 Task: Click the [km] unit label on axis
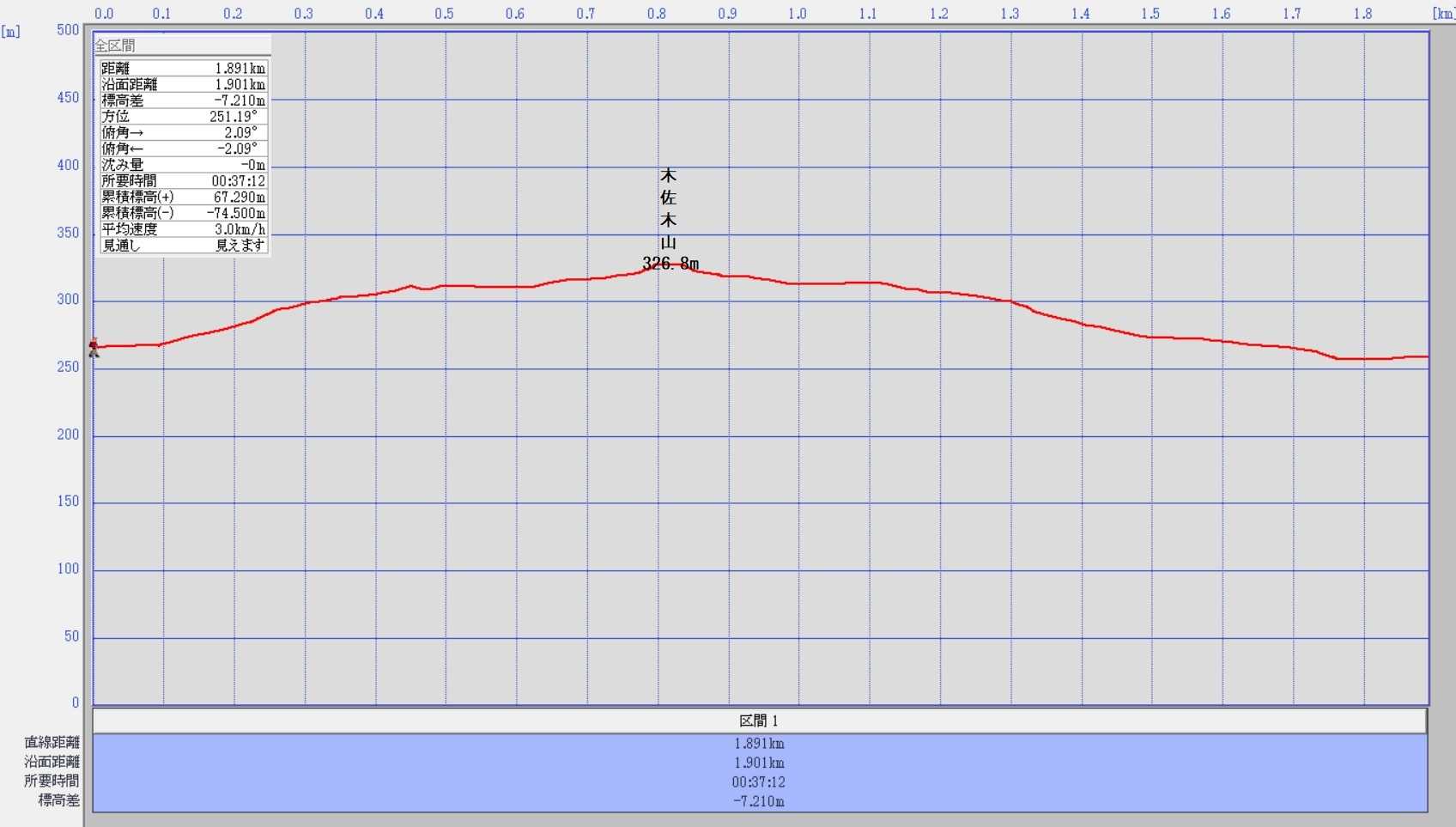pyautogui.click(x=1442, y=14)
